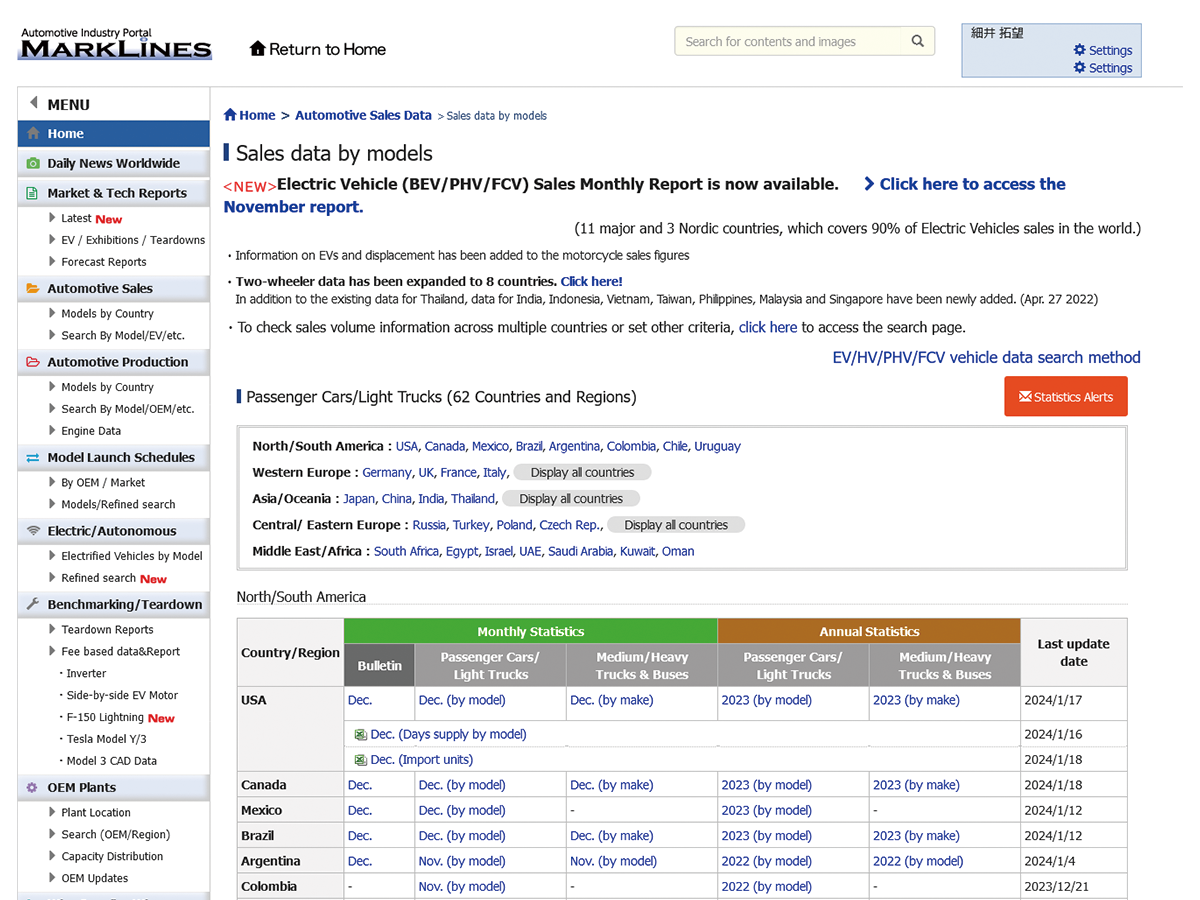The image size is (1200, 900).
Task: Click the two-wheeler 'Click here!' link
Action: tap(591, 281)
